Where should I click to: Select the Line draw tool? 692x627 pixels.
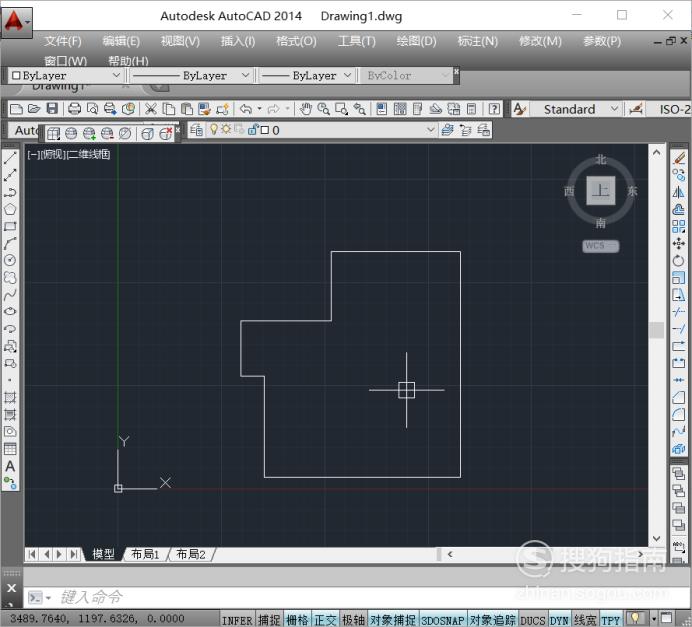[x=10, y=158]
